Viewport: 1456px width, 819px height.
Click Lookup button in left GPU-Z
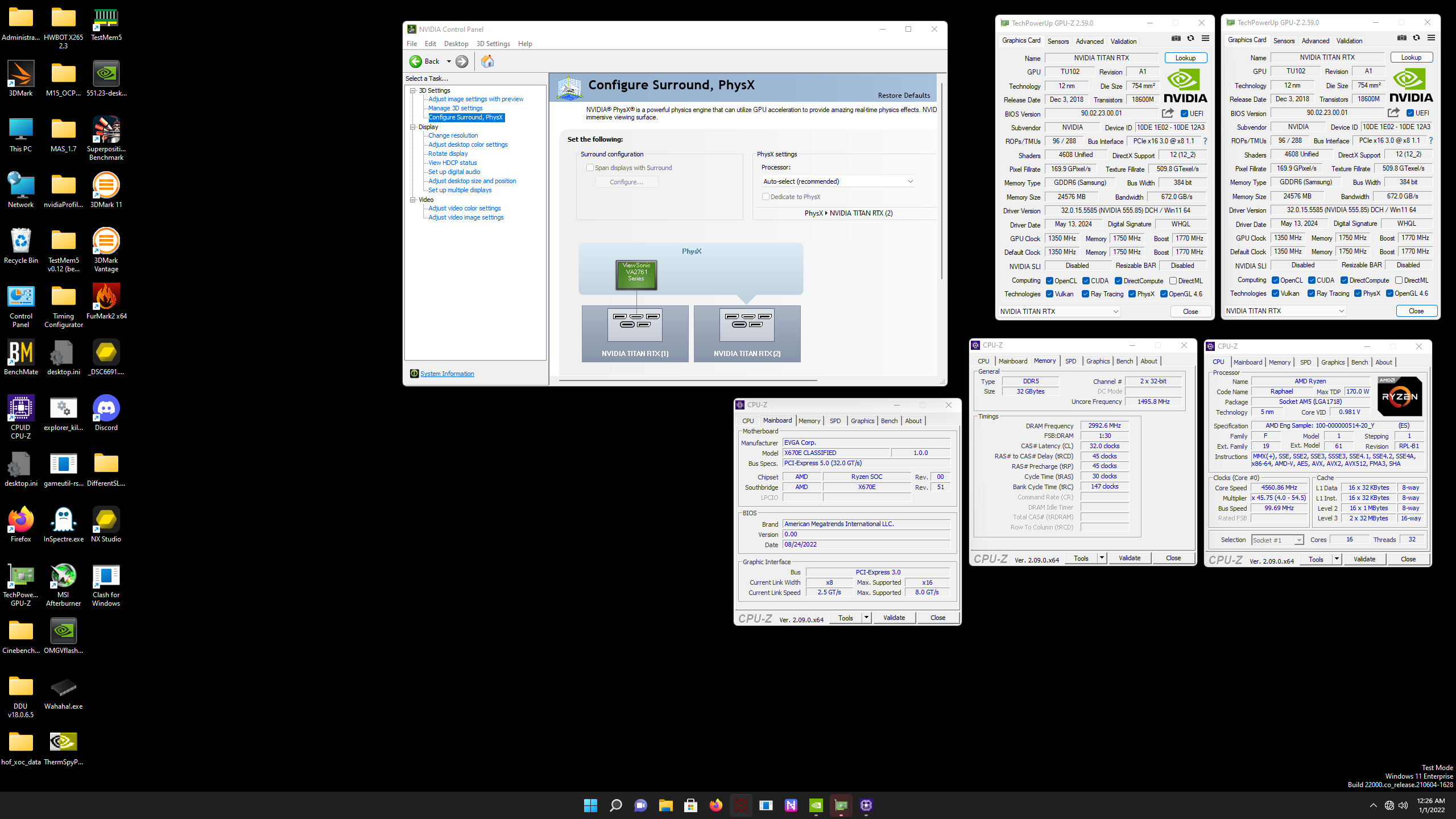click(x=1185, y=58)
